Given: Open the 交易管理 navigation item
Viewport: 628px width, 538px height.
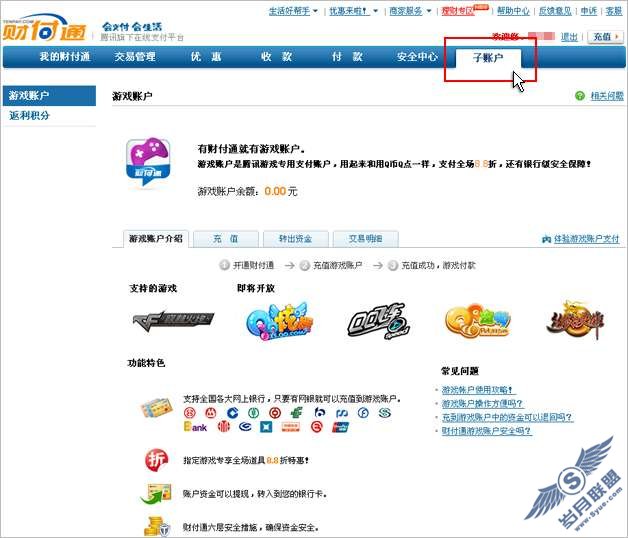Looking at the screenshot, I should tap(135, 57).
